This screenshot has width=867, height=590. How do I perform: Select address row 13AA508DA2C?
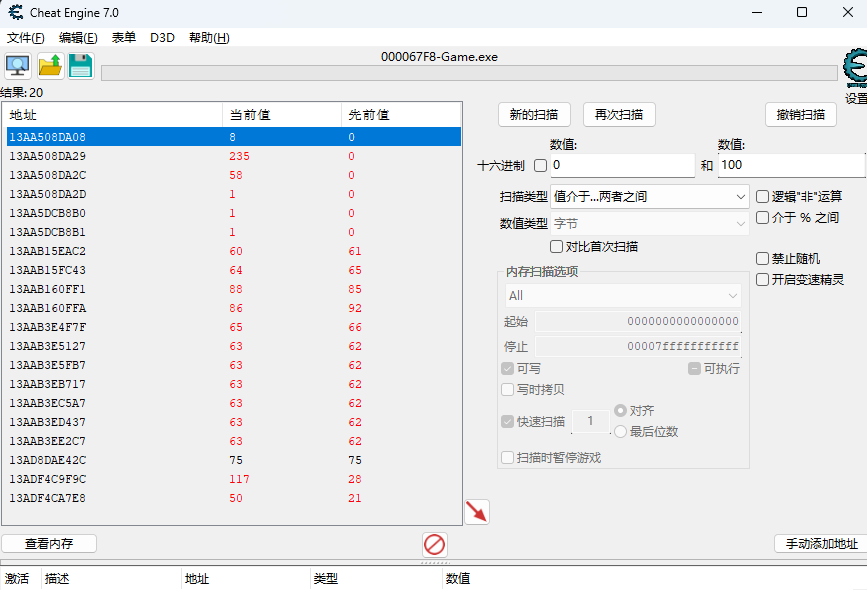(234, 175)
